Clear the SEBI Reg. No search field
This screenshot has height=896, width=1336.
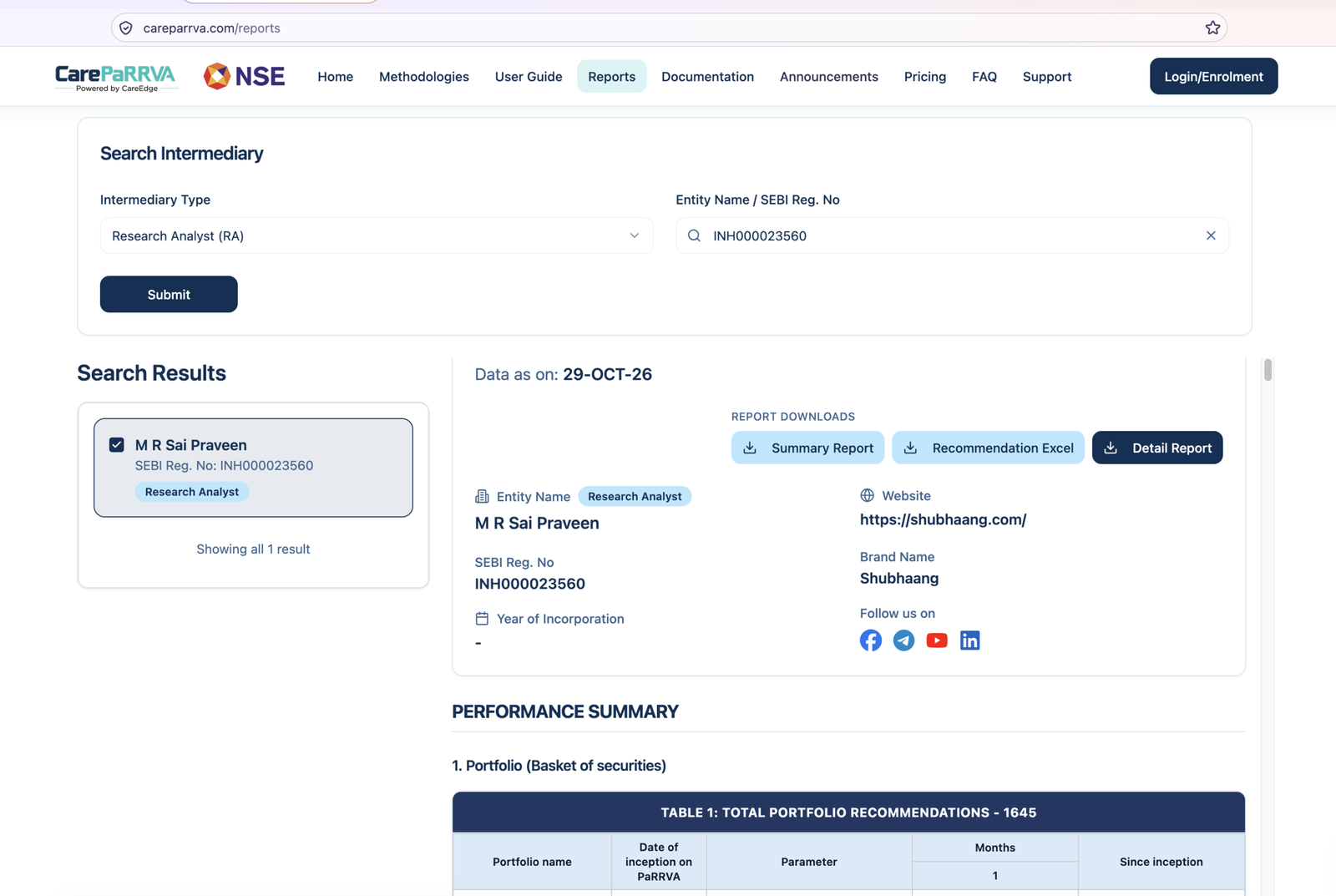(x=1211, y=235)
